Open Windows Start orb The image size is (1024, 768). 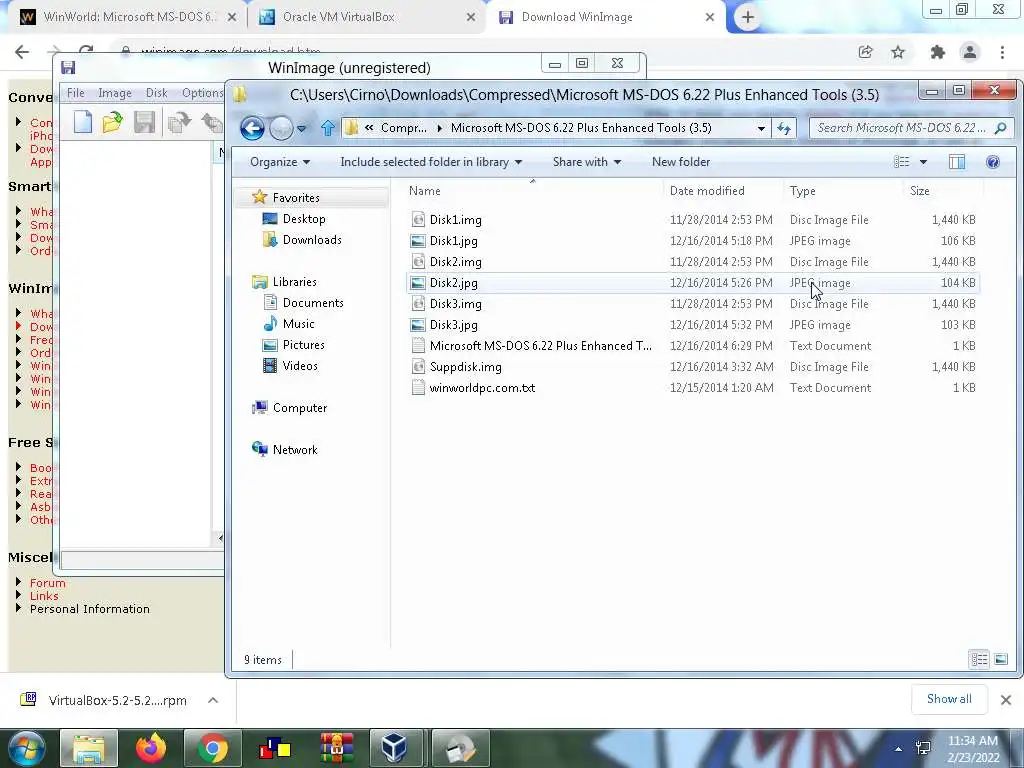[27, 748]
